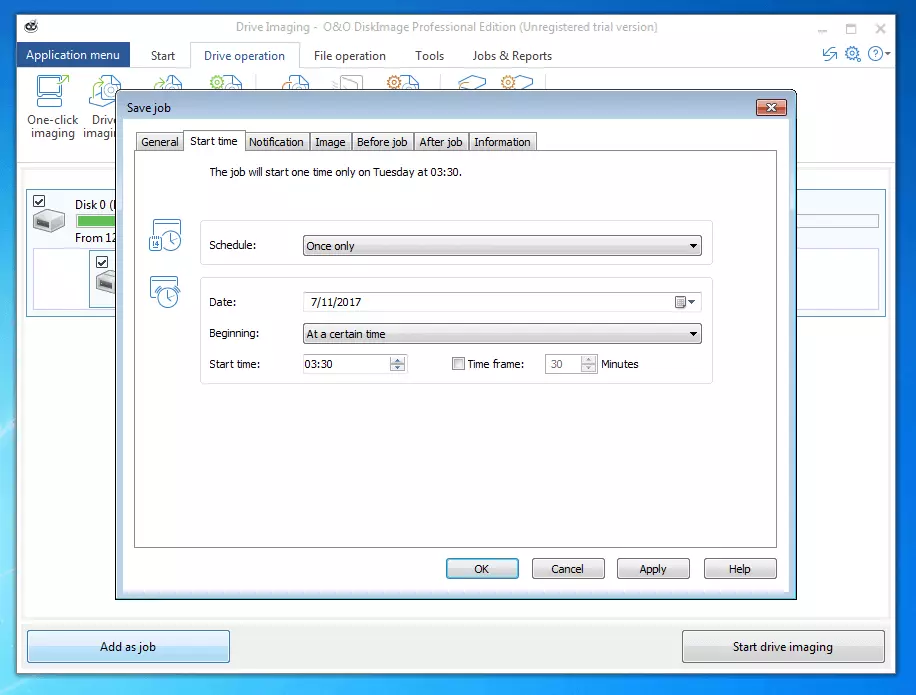Click the O&O DiskImage app logo icon
This screenshot has width=916, height=695.
pos(30,27)
